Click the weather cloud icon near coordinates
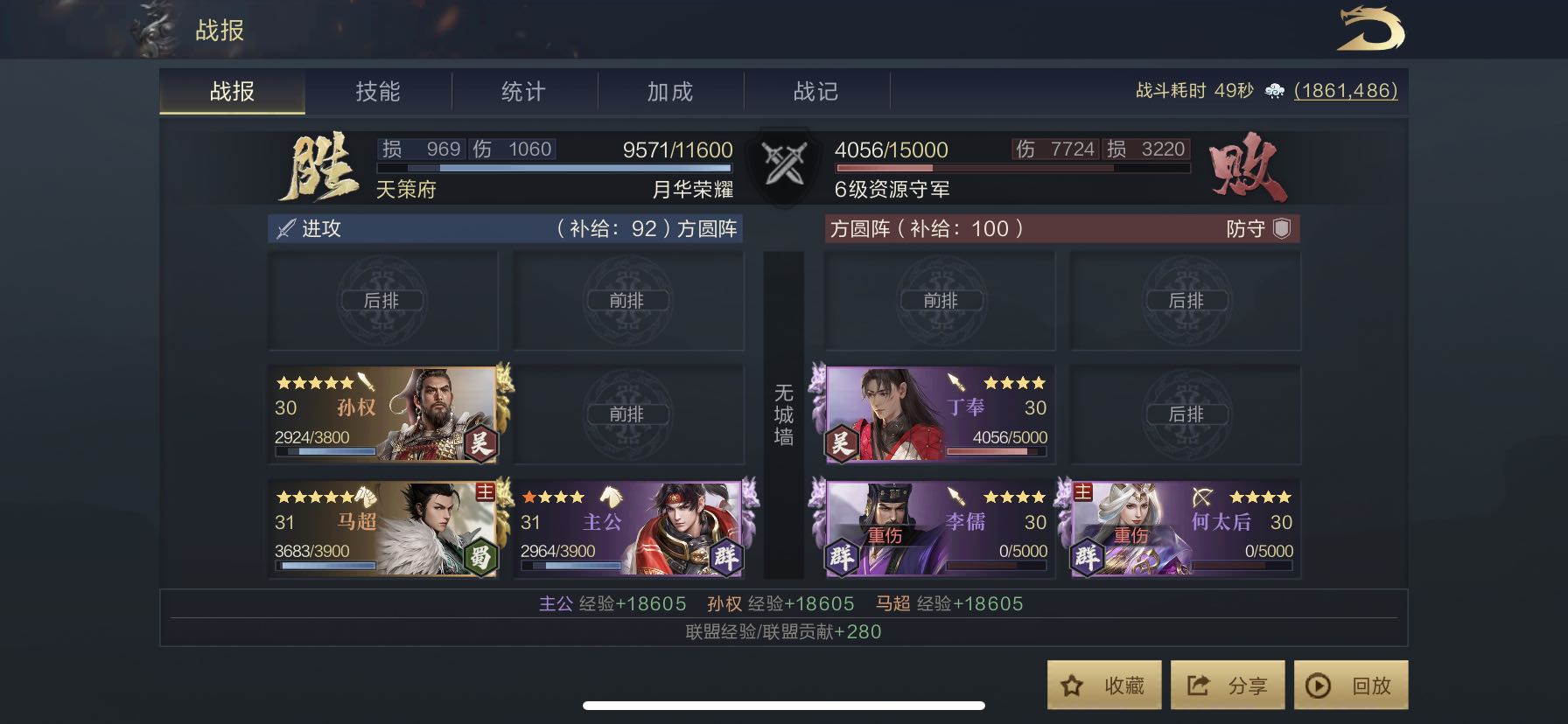1568x724 pixels. (1275, 91)
